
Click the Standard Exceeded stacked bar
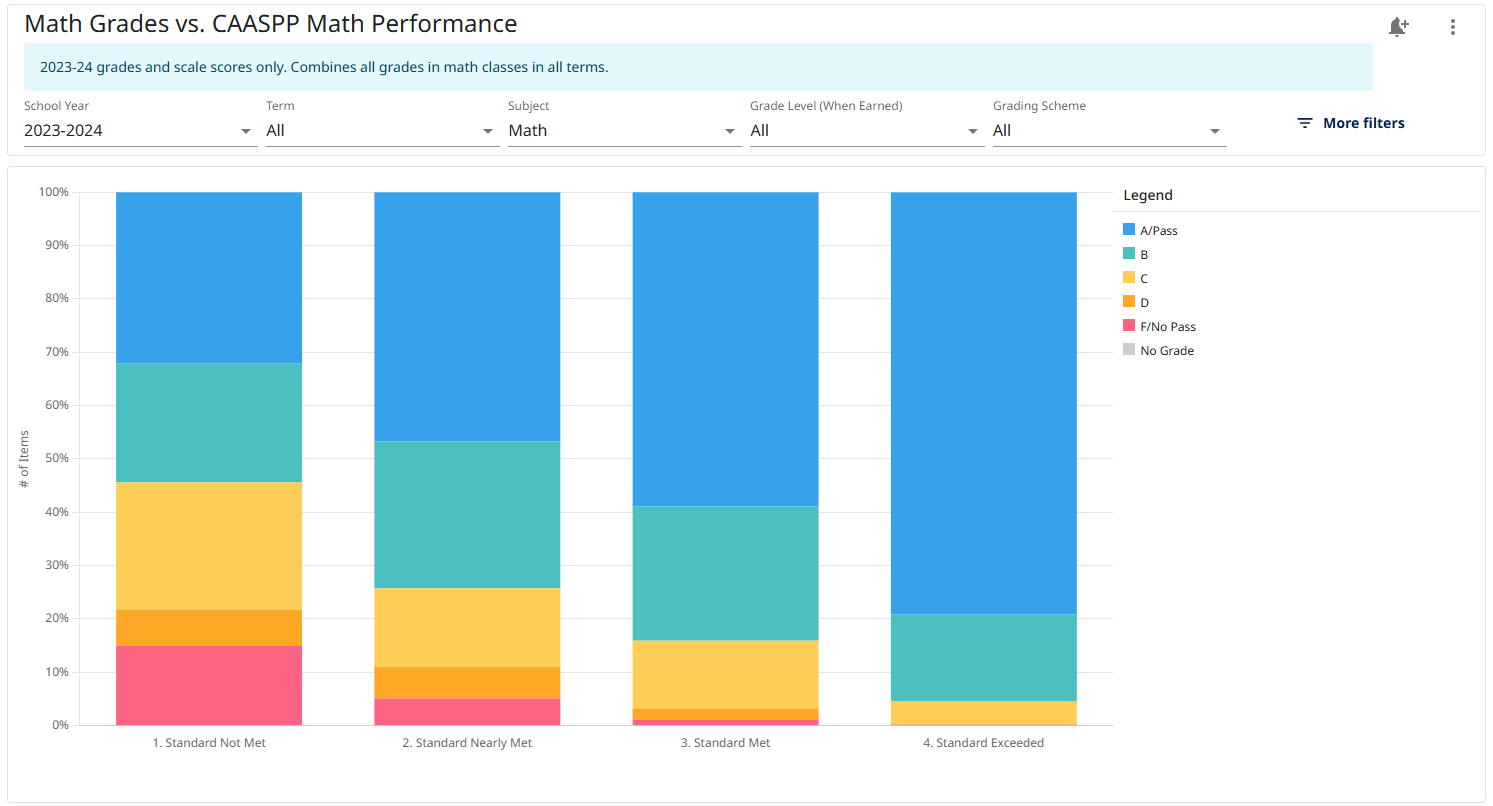983,450
